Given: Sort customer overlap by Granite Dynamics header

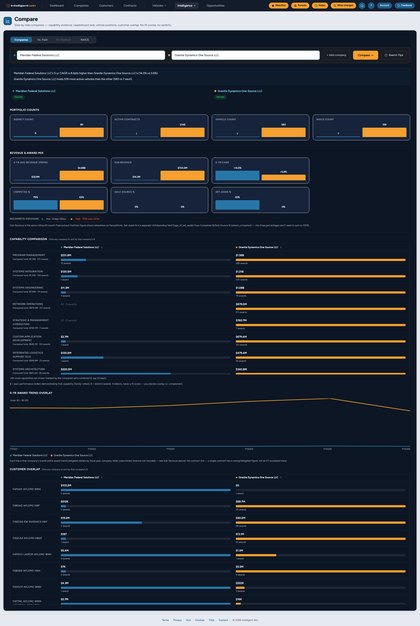Looking at the screenshot, I should 259,477.
